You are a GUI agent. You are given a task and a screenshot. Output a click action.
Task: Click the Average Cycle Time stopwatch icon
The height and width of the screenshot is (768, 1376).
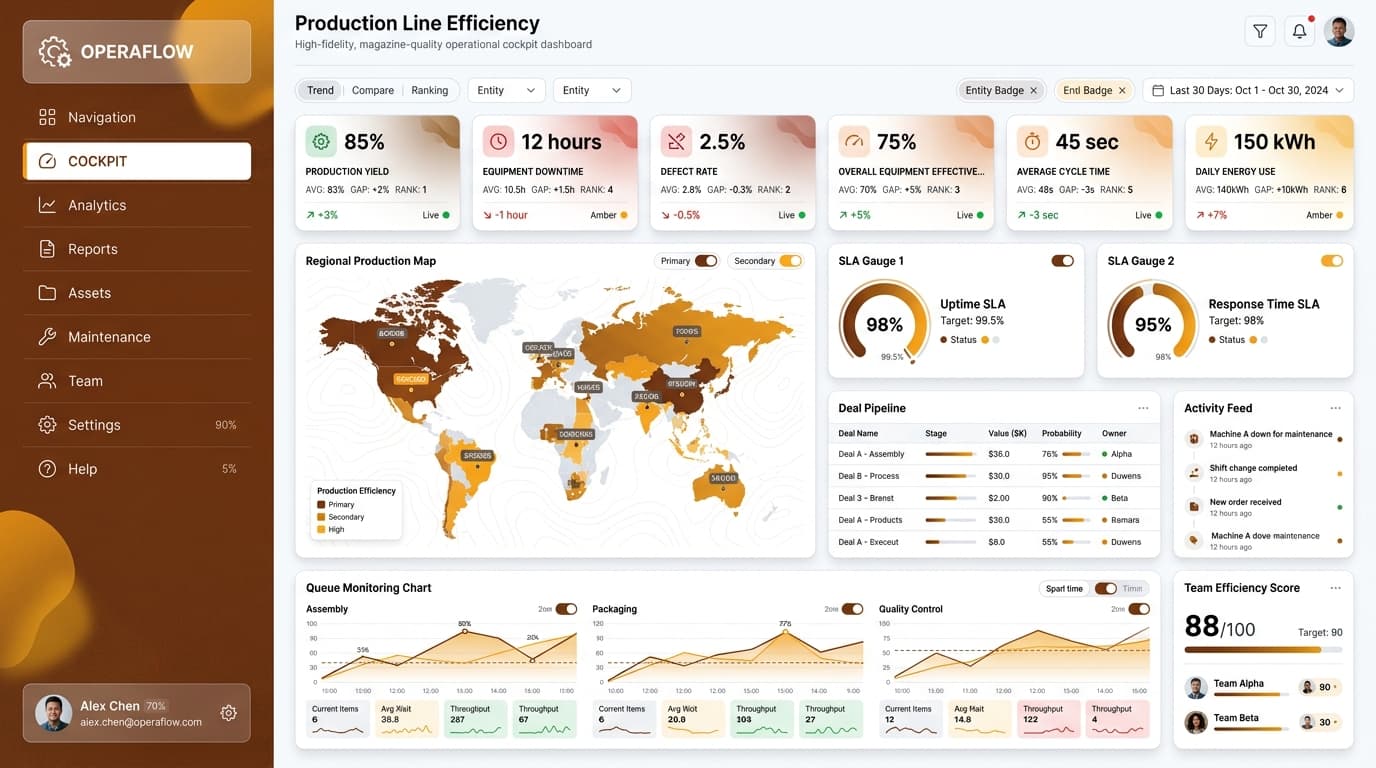[1032, 142]
